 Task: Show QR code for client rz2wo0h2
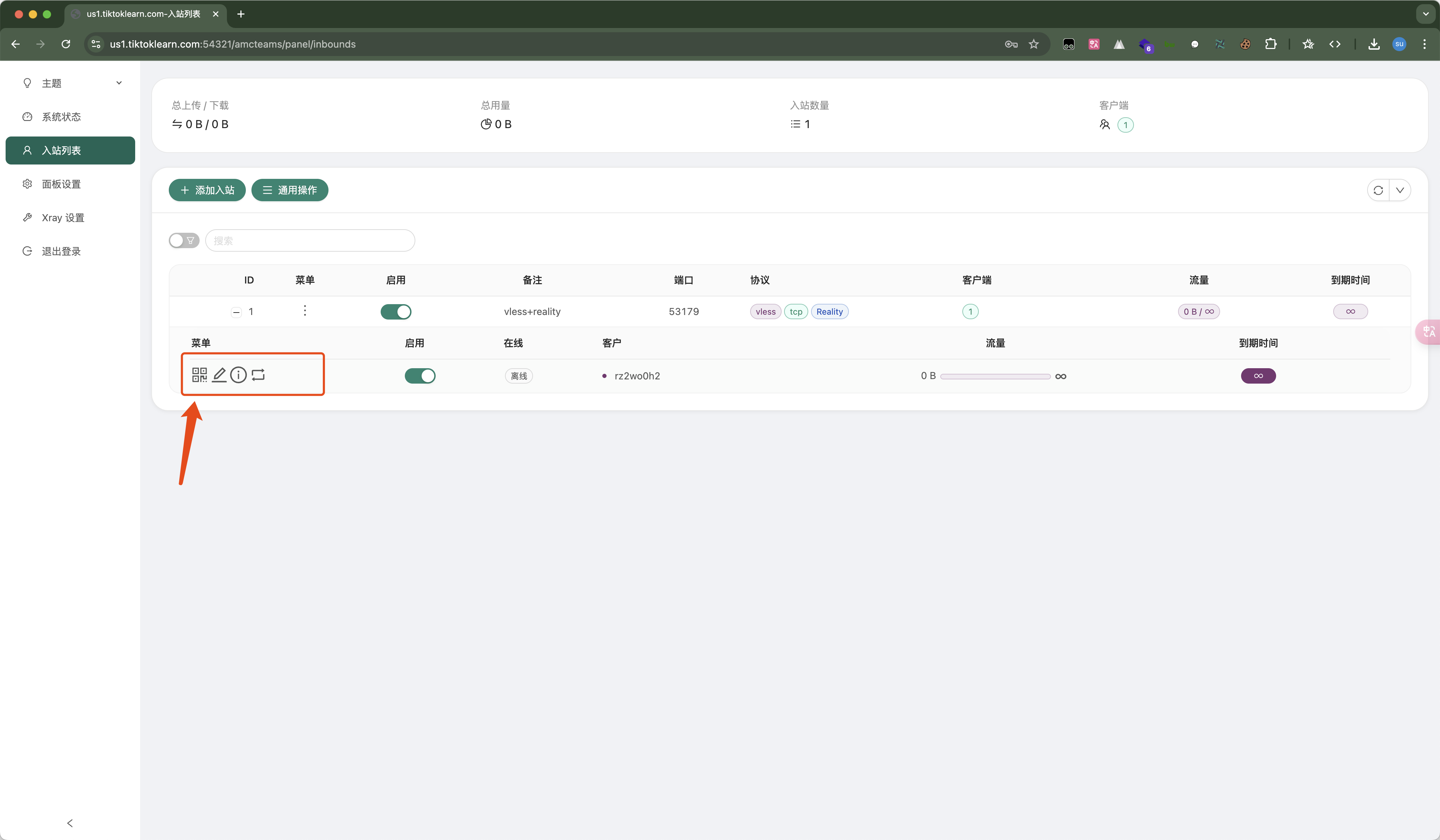[199, 374]
